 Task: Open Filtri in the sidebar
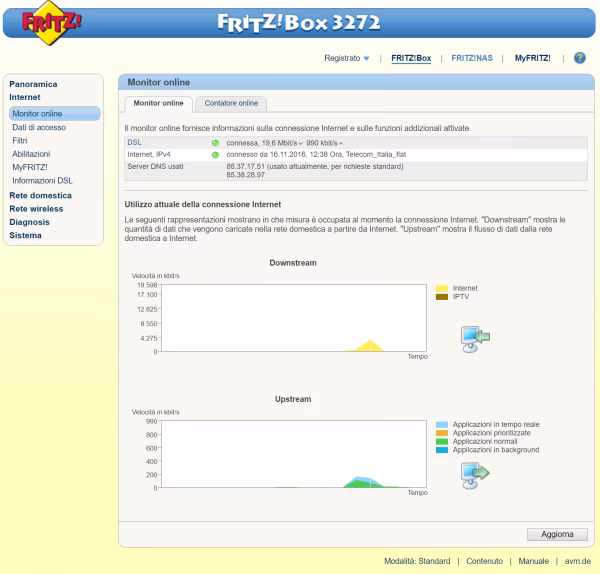(x=20, y=140)
